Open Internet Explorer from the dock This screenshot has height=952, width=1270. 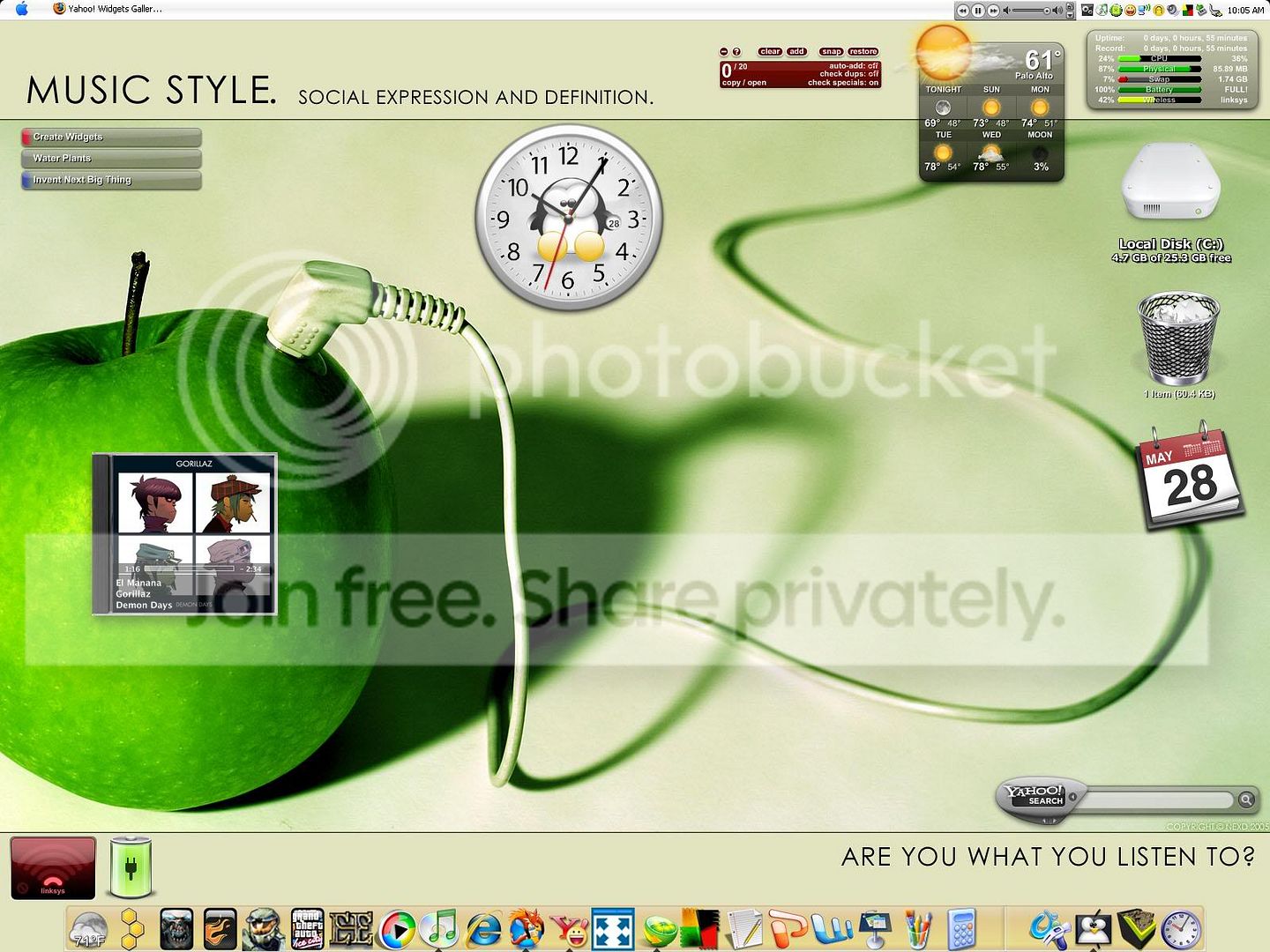coord(483,930)
